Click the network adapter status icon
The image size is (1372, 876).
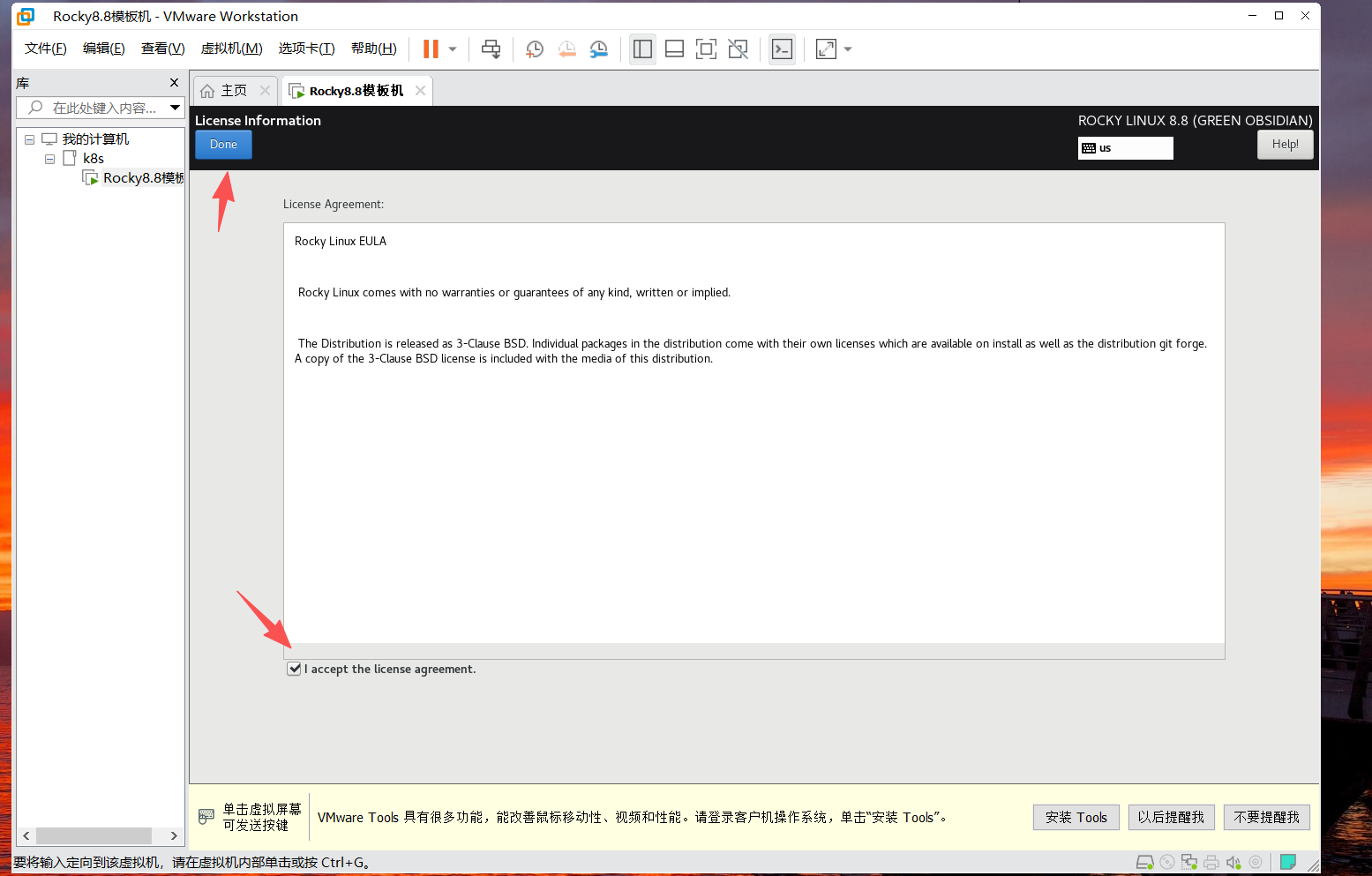tap(1189, 862)
